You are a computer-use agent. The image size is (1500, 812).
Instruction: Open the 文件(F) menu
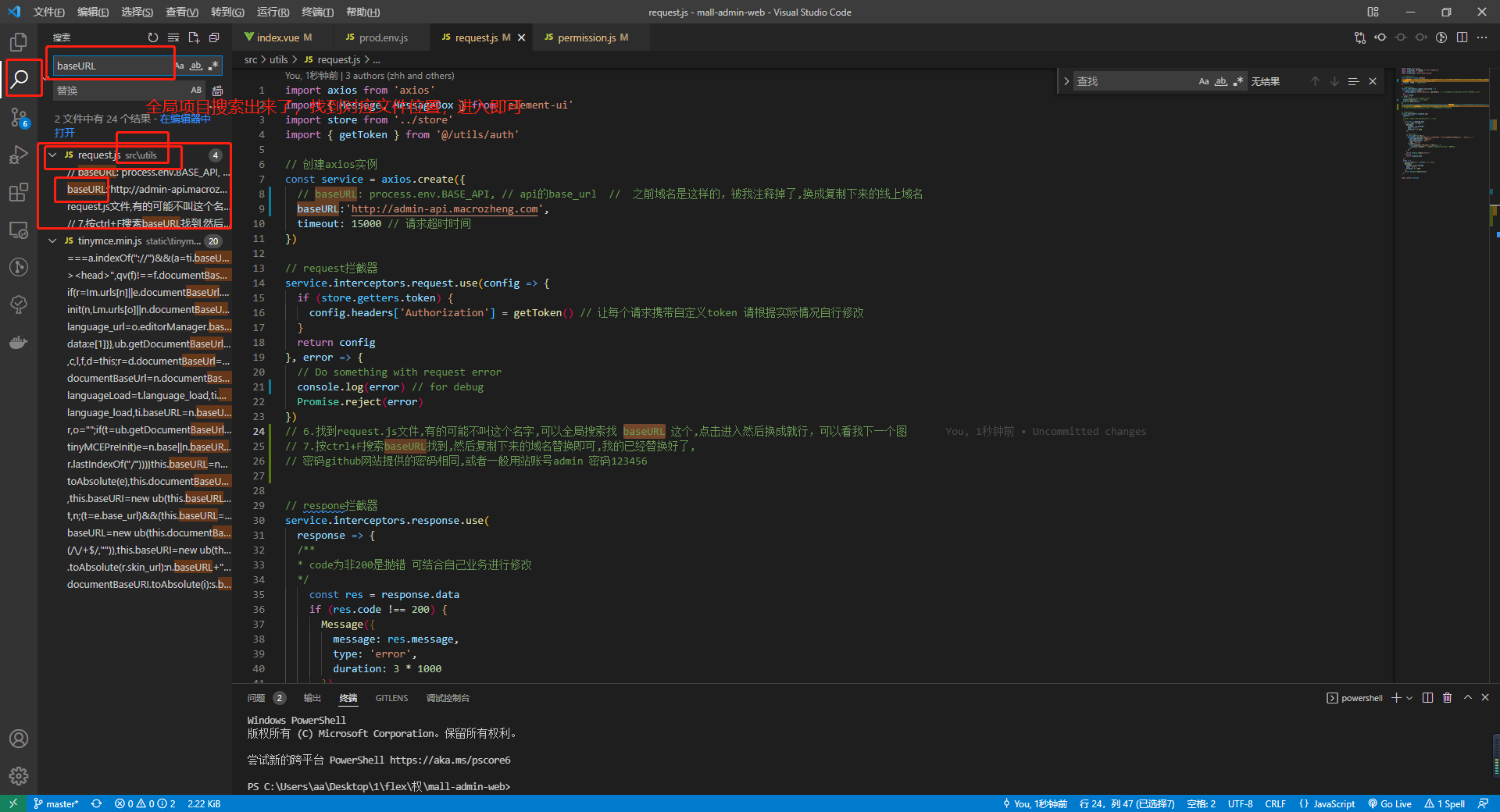(x=48, y=12)
